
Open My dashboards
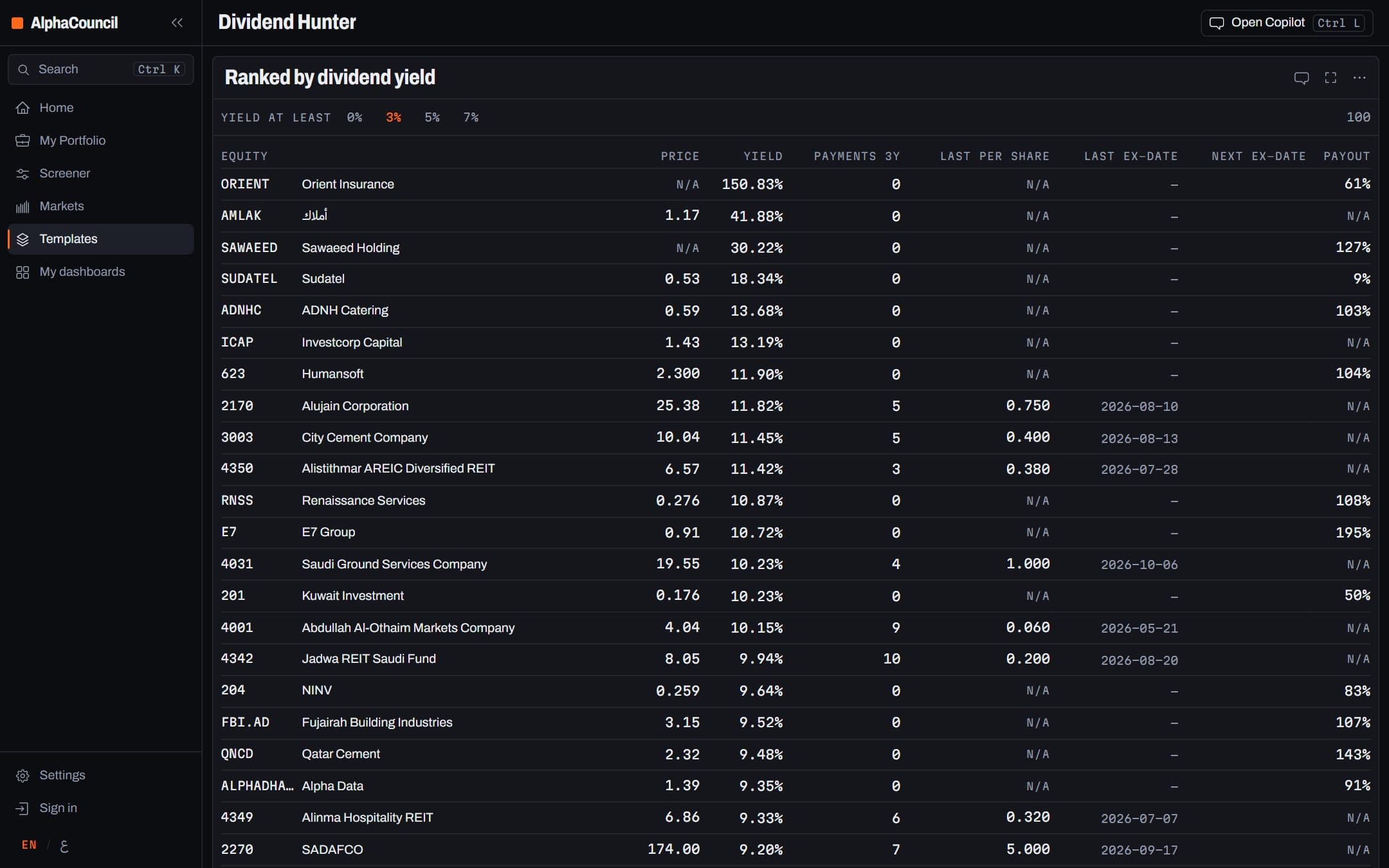[x=100, y=272]
